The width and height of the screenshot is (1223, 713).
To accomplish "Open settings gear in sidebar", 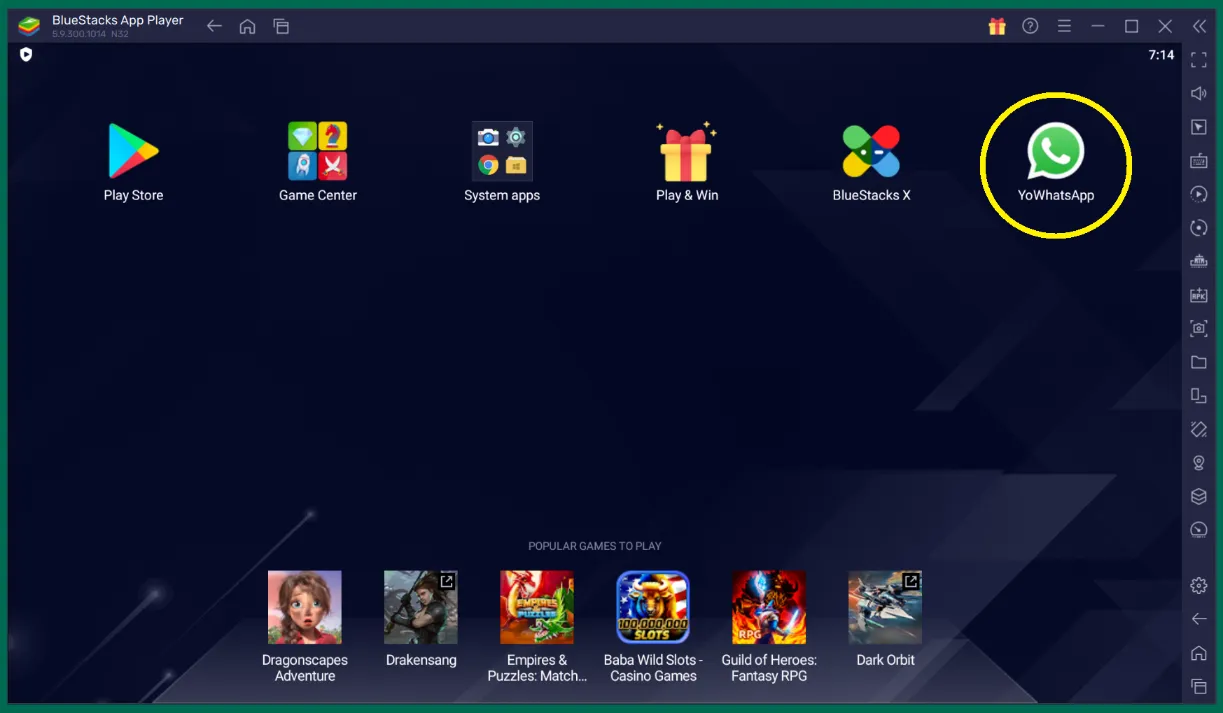I will [1199, 586].
